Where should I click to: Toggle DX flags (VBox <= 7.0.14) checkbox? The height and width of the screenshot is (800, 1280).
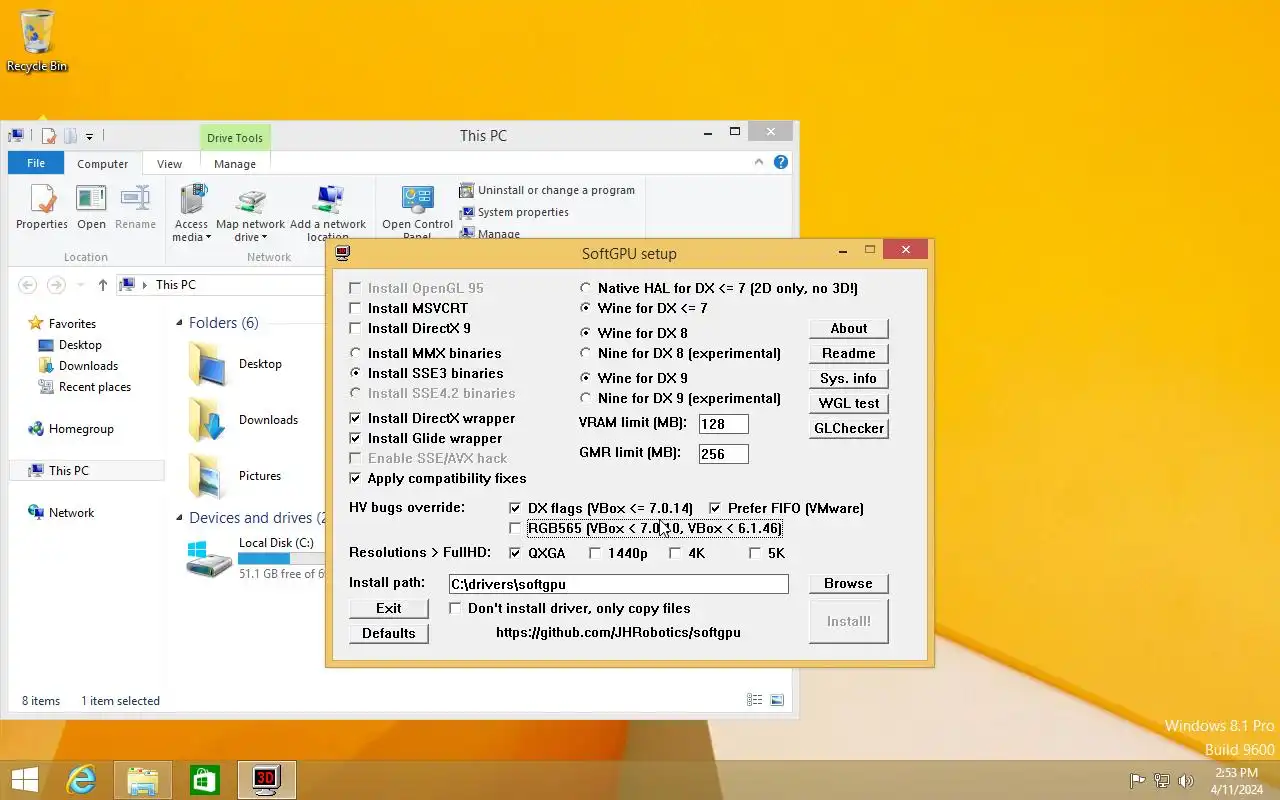(x=515, y=508)
